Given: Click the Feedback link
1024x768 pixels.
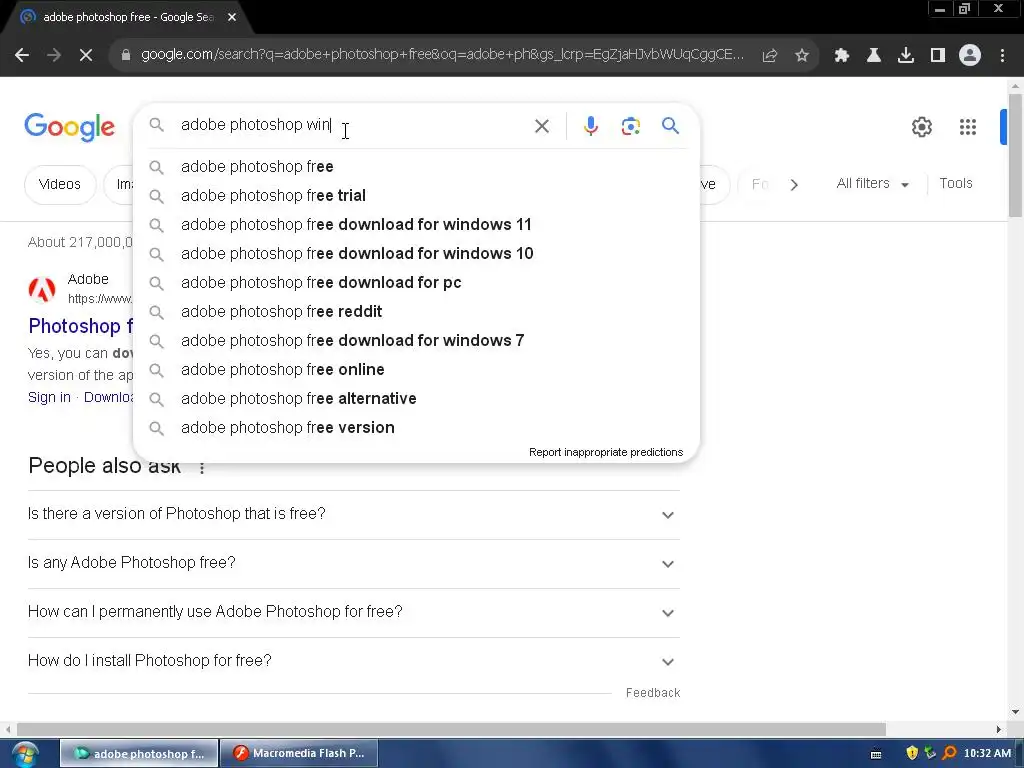Looking at the screenshot, I should click(653, 693).
